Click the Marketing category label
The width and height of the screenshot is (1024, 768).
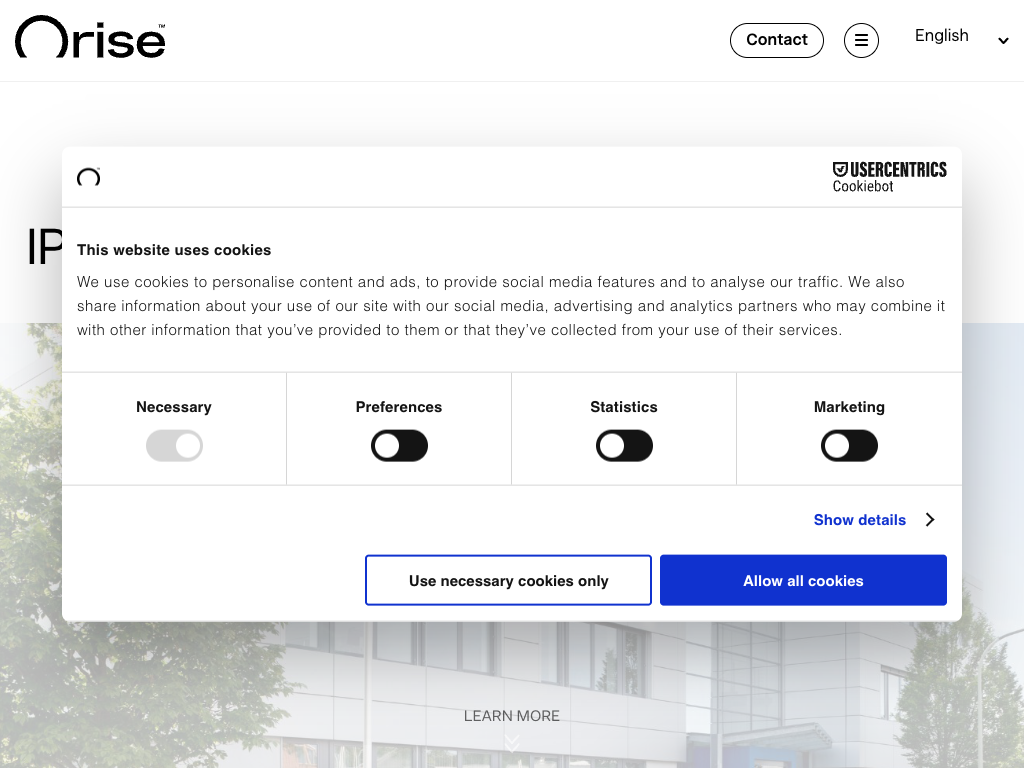pos(849,407)
